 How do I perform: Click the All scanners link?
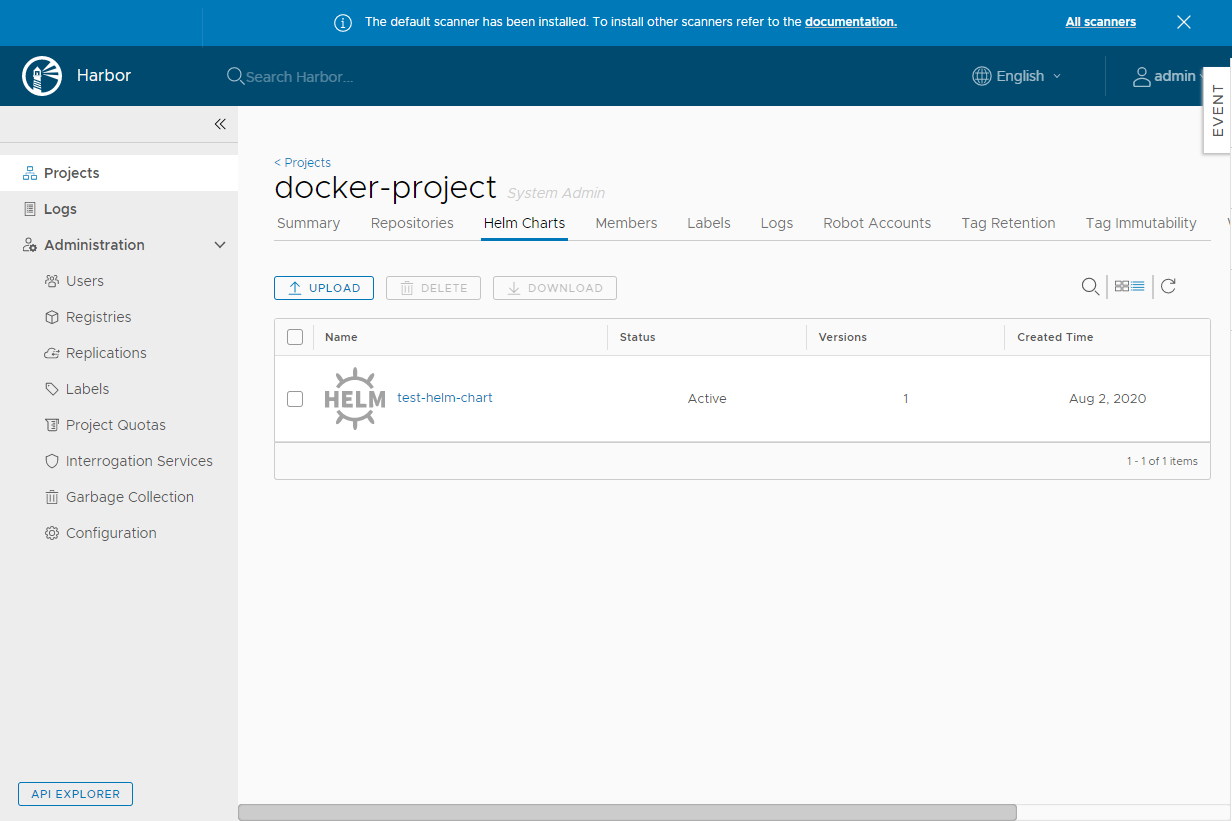[x=1101, y=22]
